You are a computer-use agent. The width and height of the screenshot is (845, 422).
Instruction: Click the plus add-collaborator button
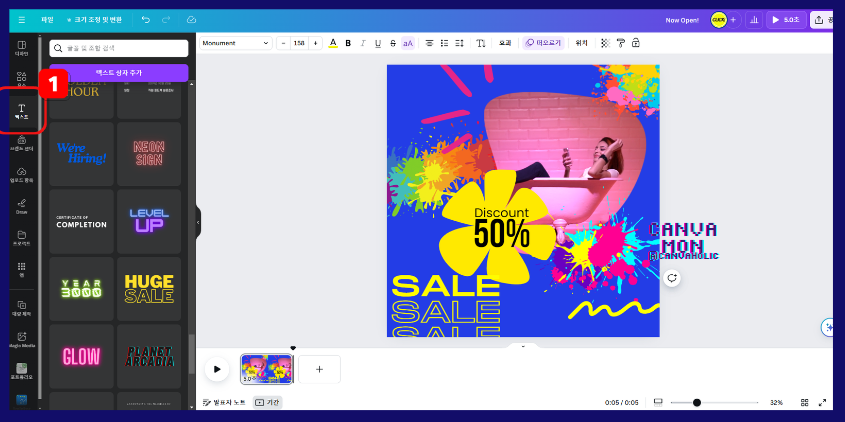734,20
